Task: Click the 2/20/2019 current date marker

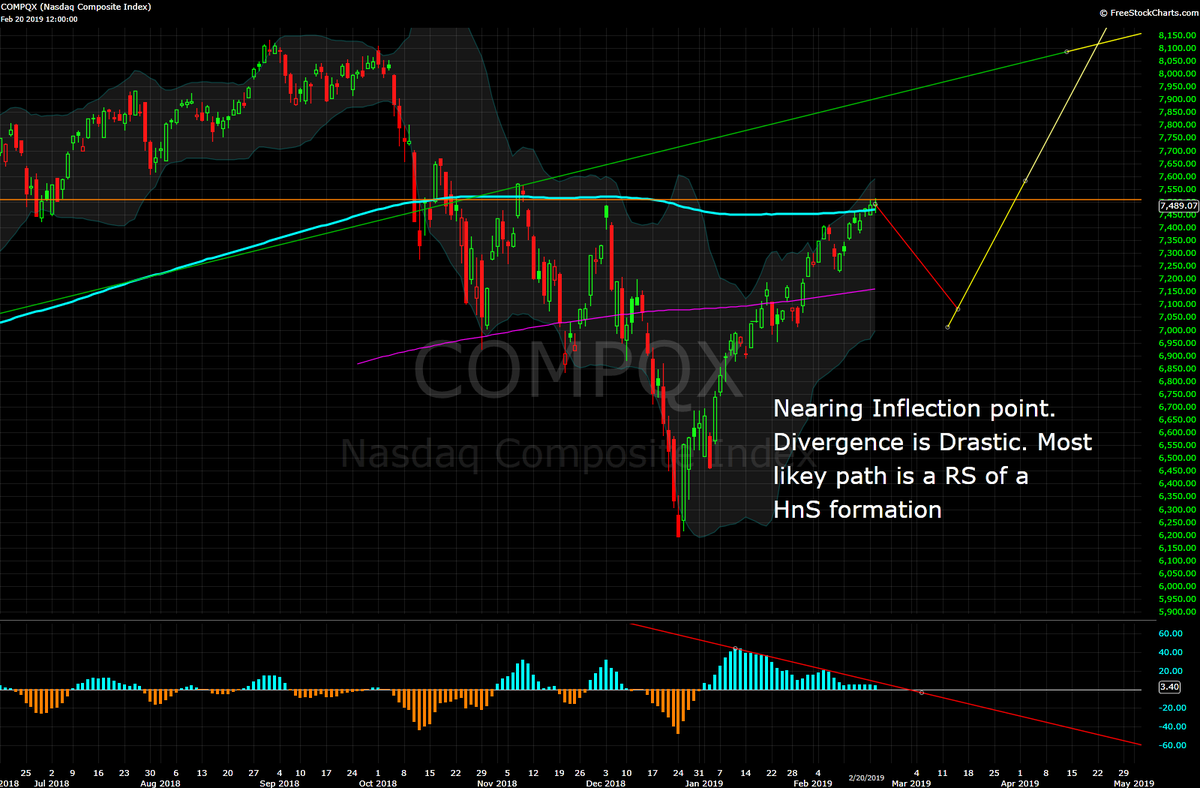Action: [867, 777]
